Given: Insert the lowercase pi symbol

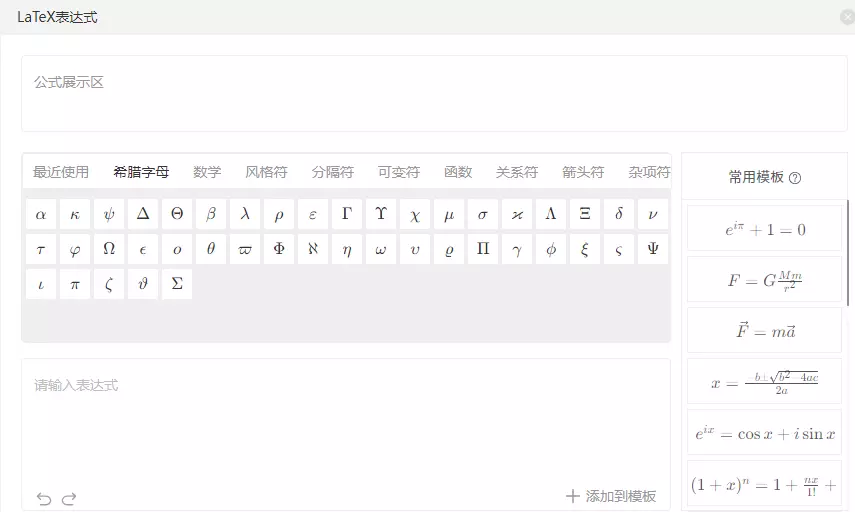Looking at the screenshot, I should [x=75, y=284].
